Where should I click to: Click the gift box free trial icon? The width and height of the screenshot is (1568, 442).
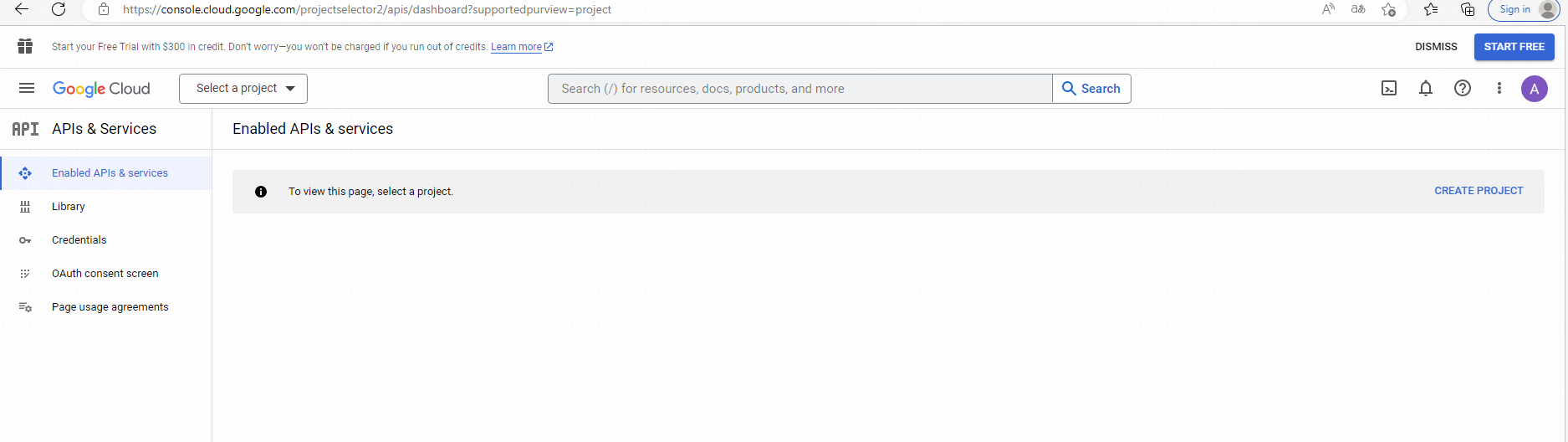(25, 46)
